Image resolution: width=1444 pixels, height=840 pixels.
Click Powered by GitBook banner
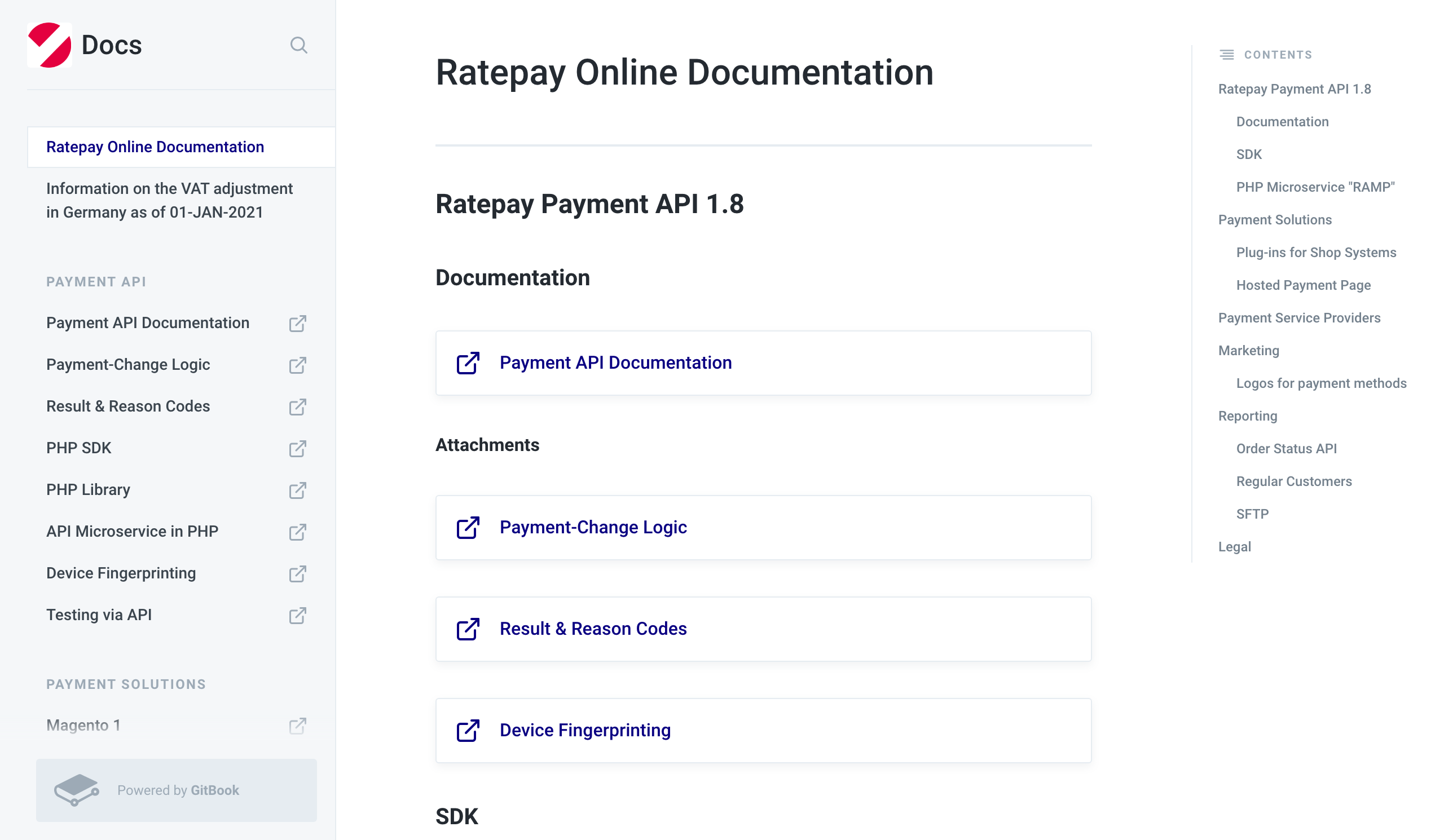coord(177,791)
